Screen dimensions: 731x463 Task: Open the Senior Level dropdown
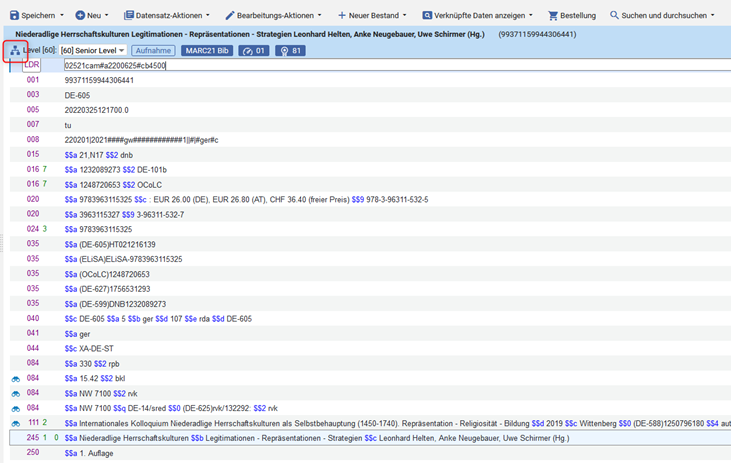(93, 51)
